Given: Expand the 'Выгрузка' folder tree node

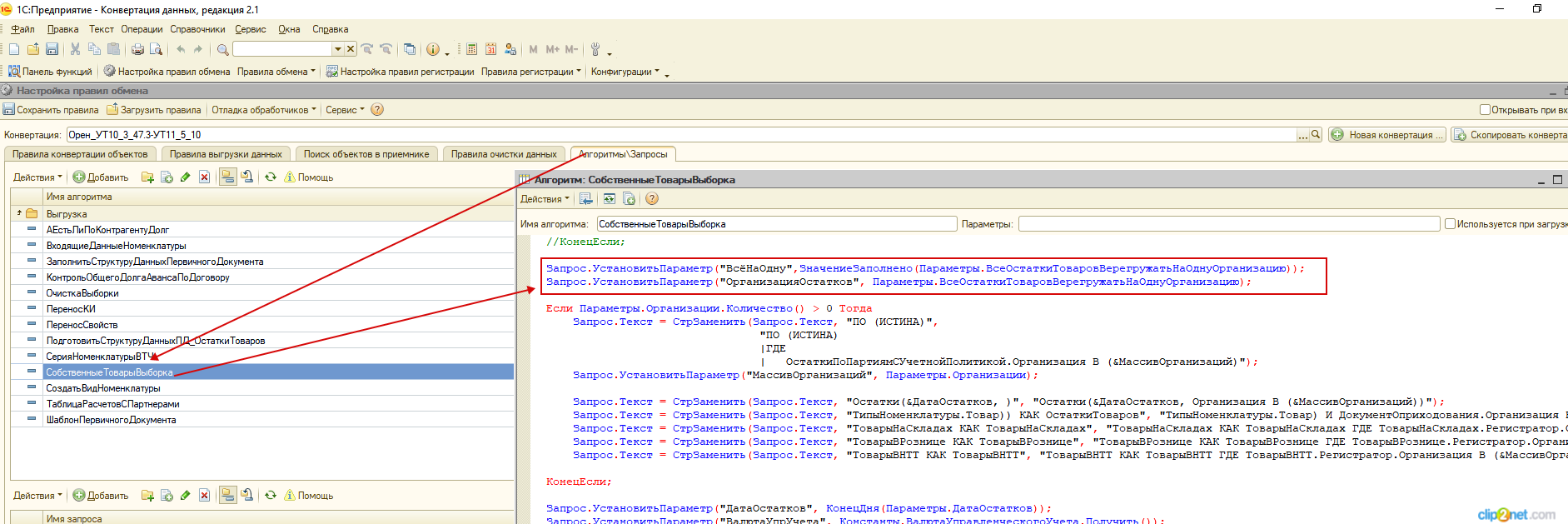Looking at the screenshot, I should [x=19, y=214].
